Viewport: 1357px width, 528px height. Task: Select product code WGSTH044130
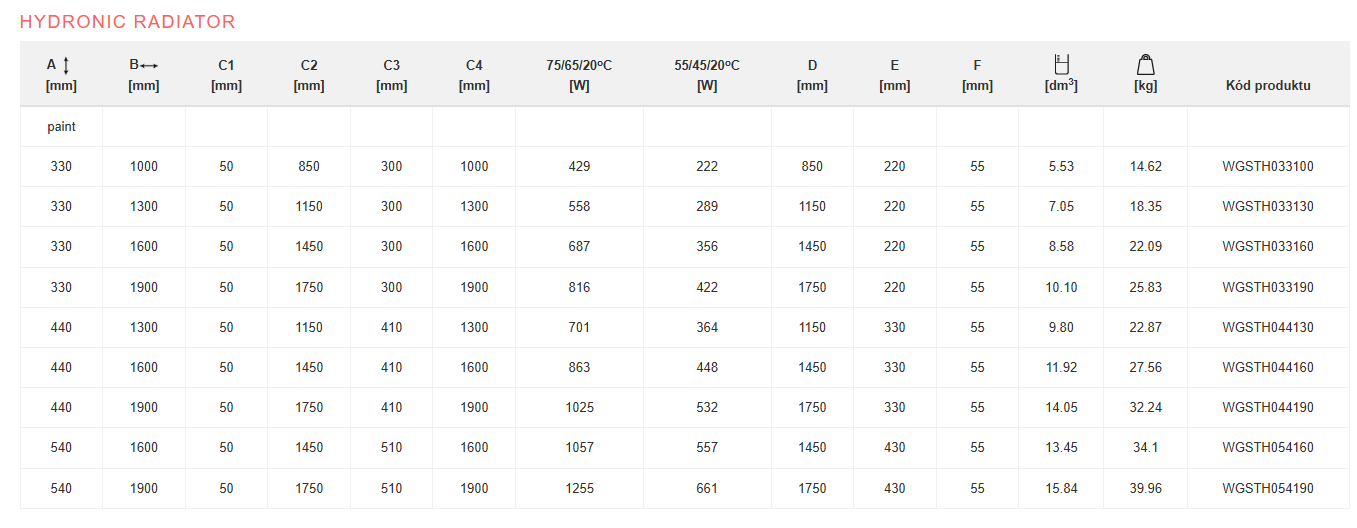coord(1267,327)
